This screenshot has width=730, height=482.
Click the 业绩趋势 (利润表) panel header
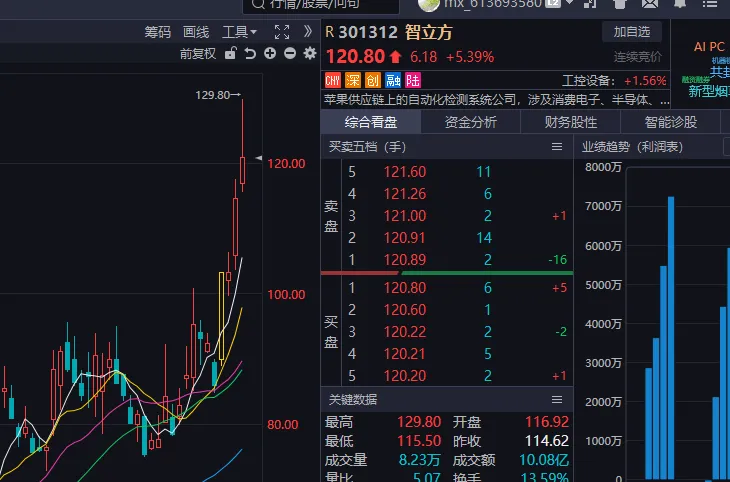[632, 147]
